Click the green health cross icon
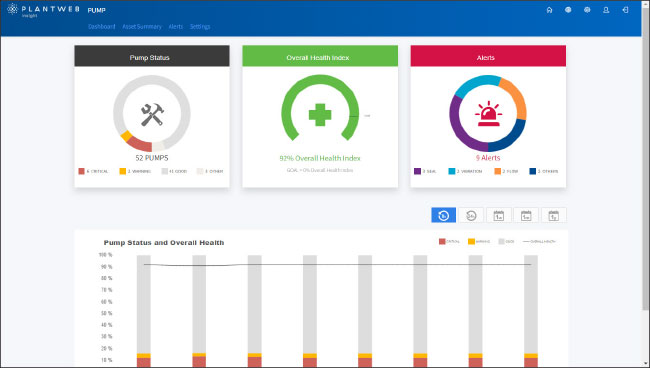The width and height of the screenshot is (650, 368). 320,114
